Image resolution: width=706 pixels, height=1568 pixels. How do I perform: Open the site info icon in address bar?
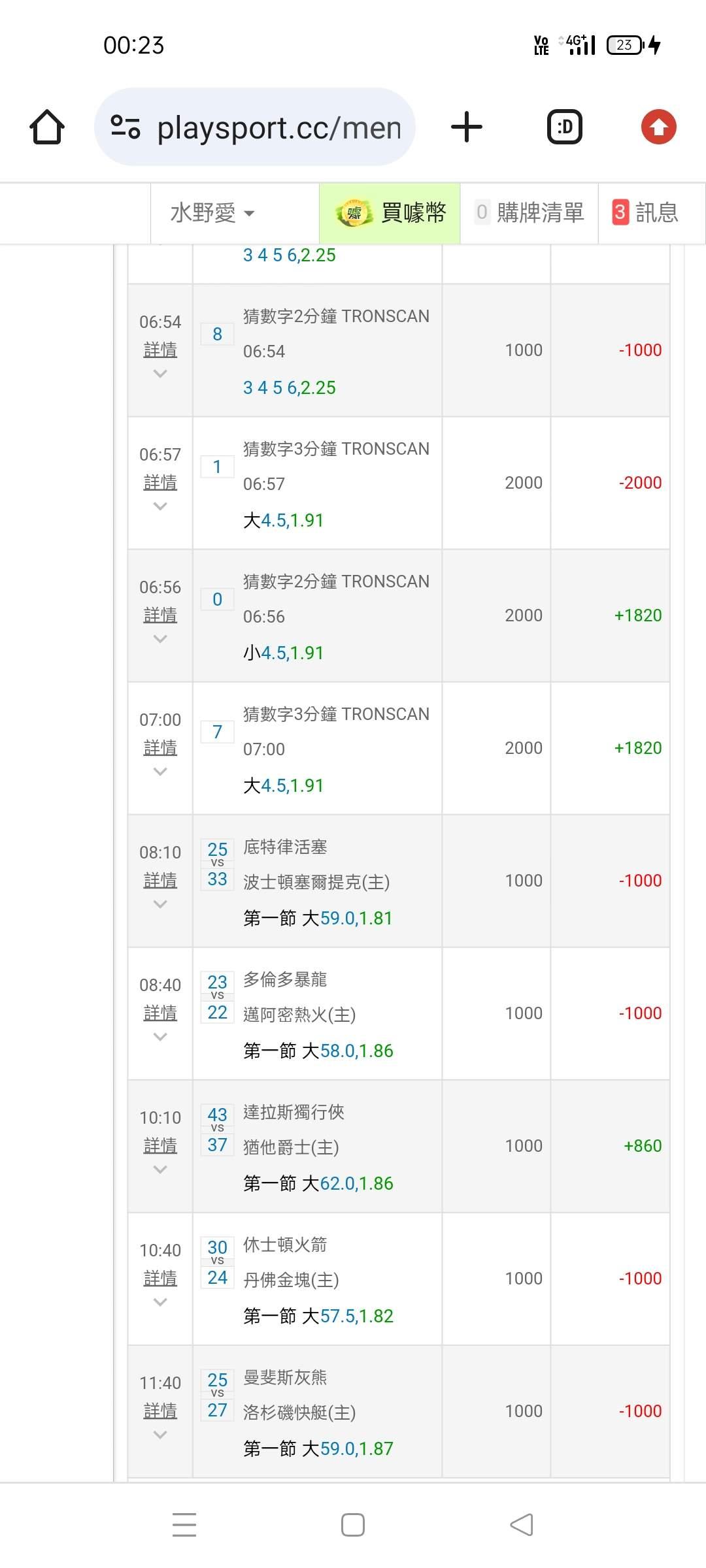[x=126, y=127]
